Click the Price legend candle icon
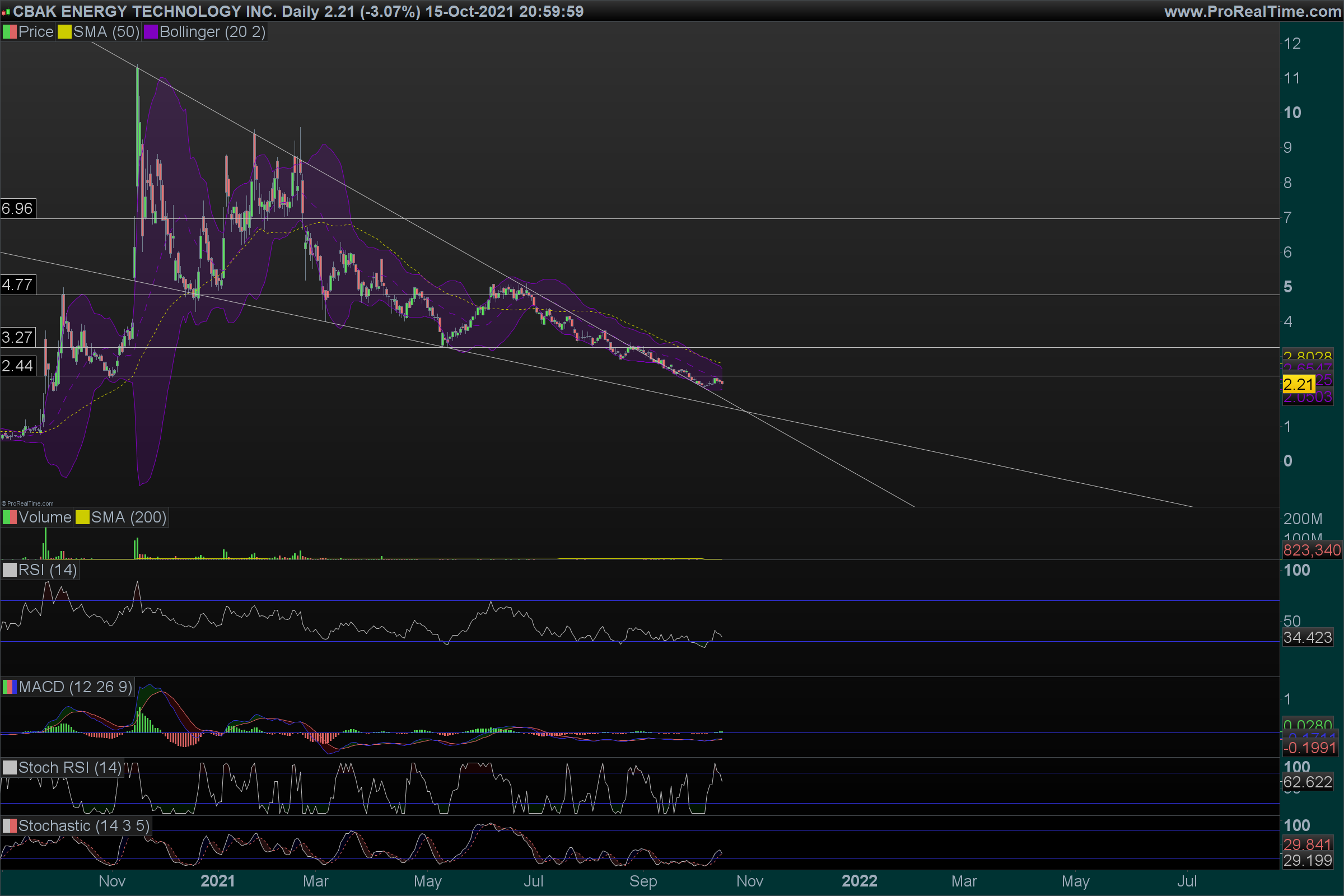The height and width of the screenshot is (896, 1344). [10, 32]
